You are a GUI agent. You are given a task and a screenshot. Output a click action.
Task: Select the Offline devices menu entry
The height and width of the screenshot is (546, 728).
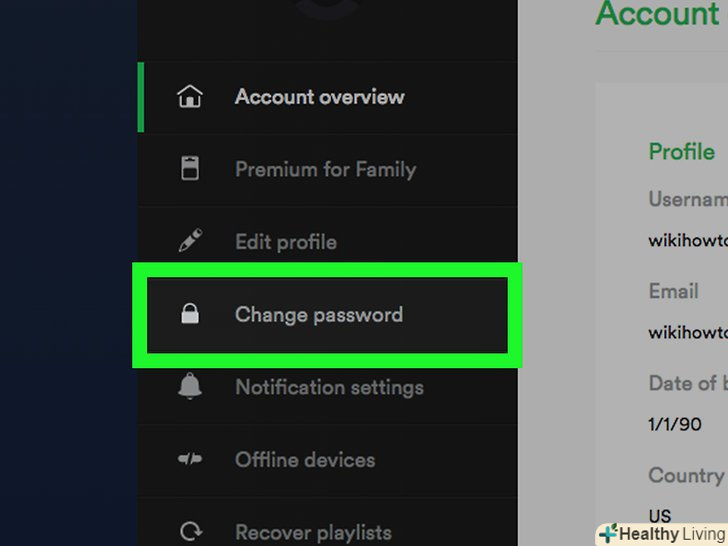point(305,460)
